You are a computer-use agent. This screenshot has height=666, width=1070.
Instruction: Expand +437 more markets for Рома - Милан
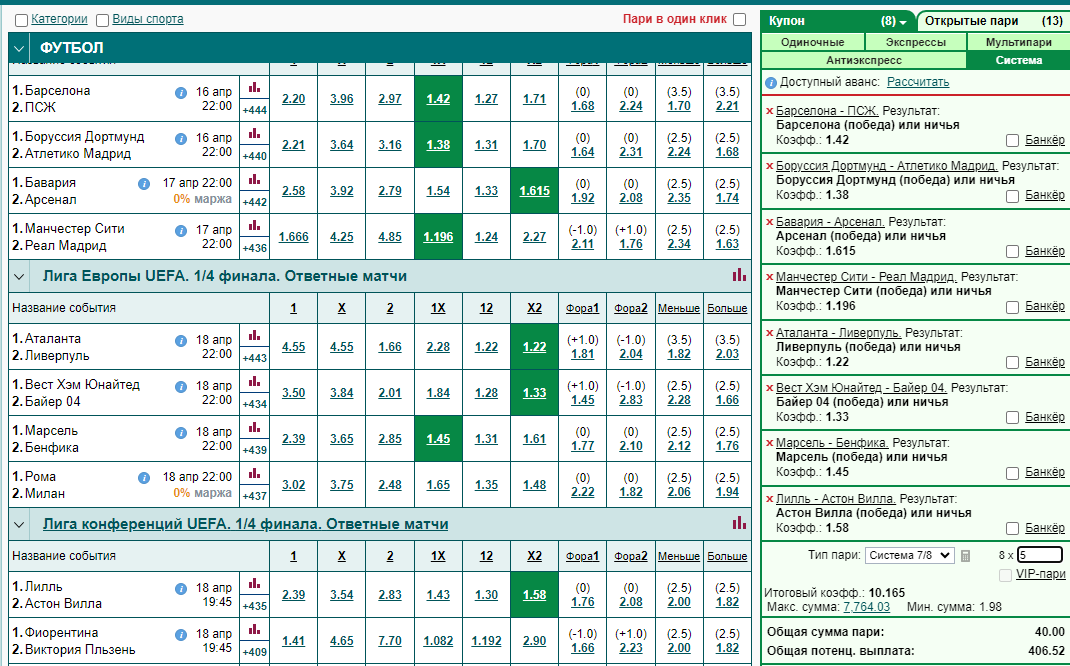pyautogui.click(x=255, y=496)
